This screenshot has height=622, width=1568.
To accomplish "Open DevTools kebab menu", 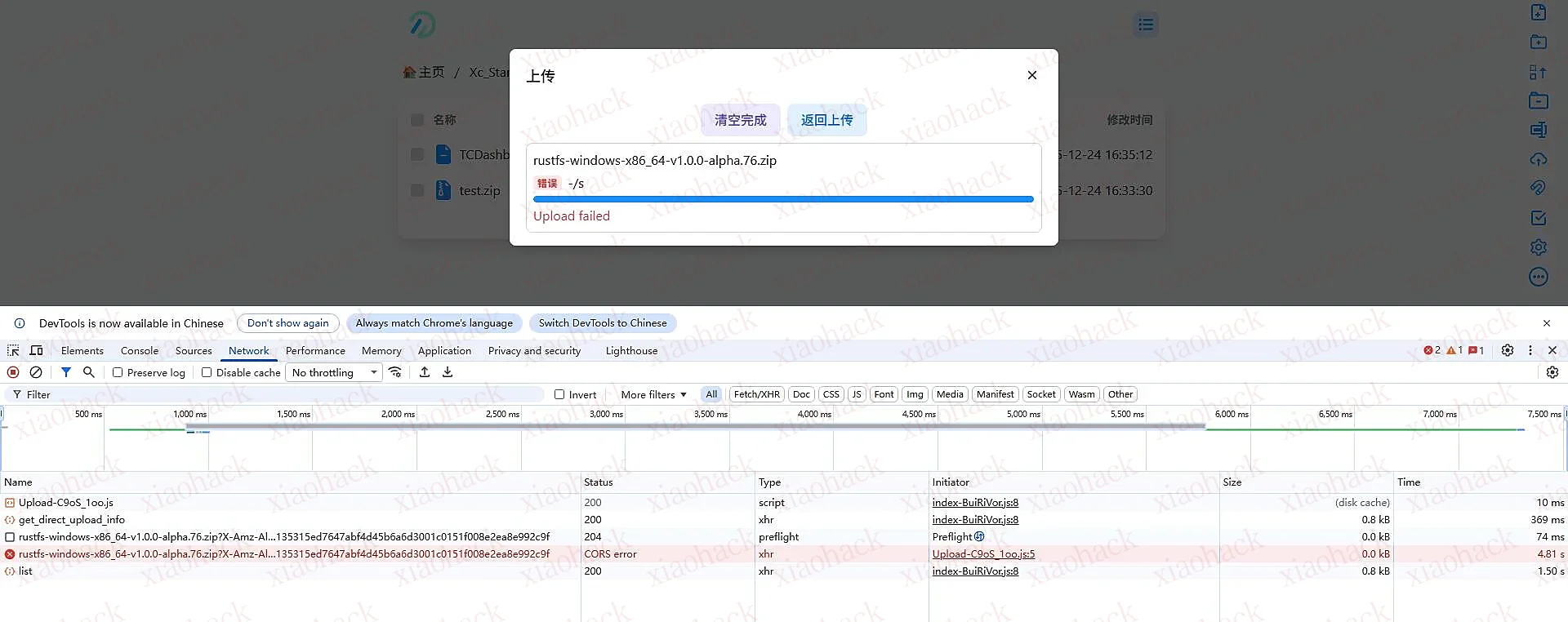I will (1530, 350).
